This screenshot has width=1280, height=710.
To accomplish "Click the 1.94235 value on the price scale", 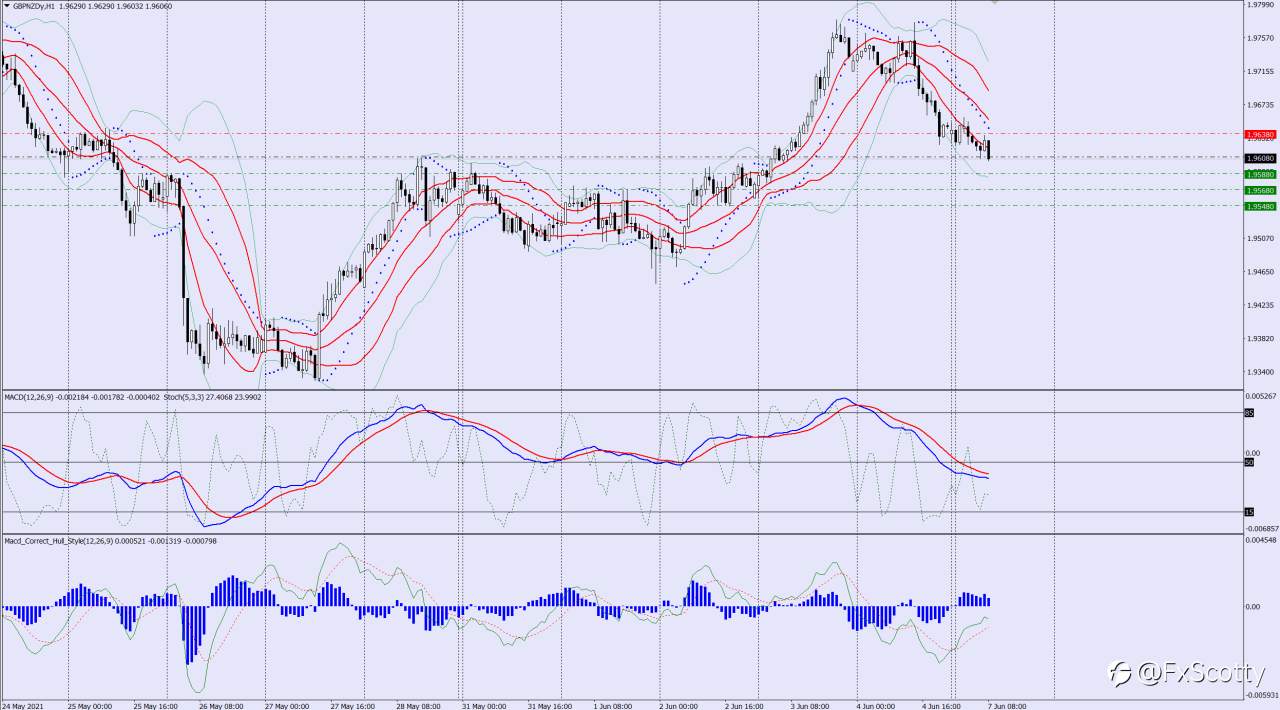I will tap(1261, 305).
